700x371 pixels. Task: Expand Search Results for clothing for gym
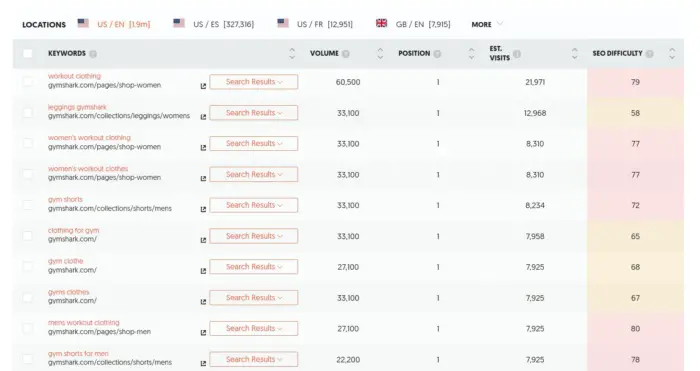tap(254, 236)
